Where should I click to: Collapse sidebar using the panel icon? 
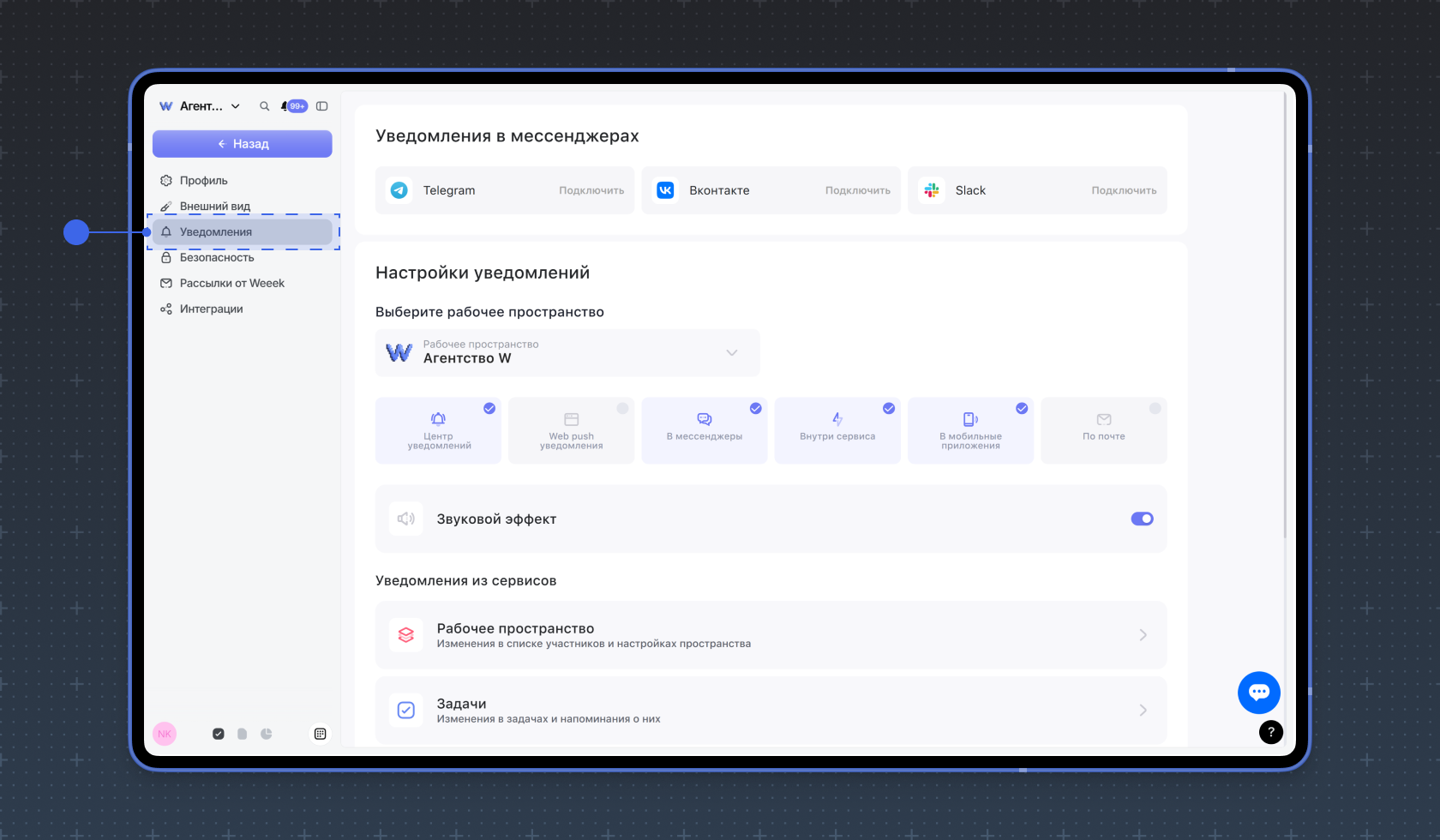322,106
